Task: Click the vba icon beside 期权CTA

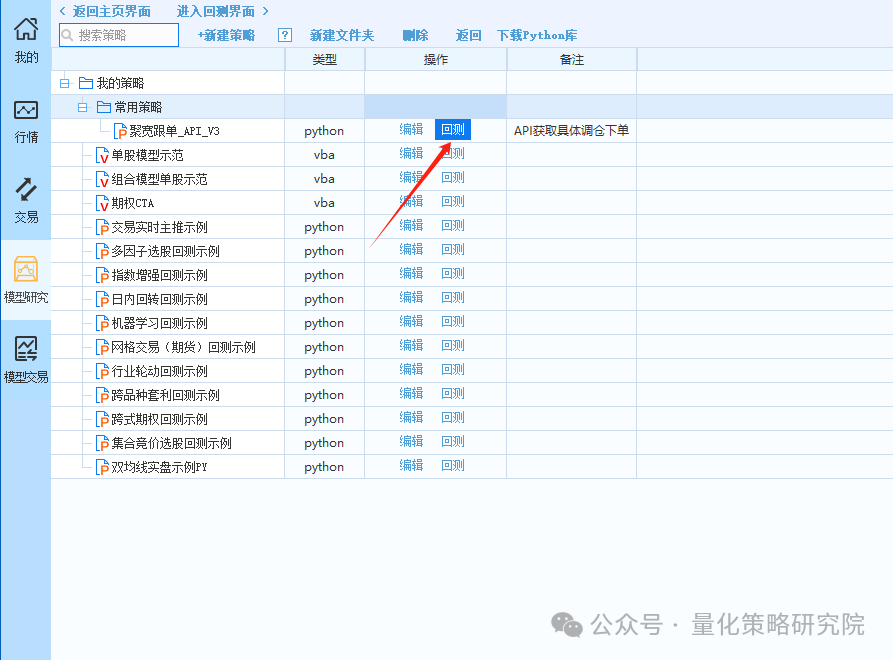Action: [102, 203]
